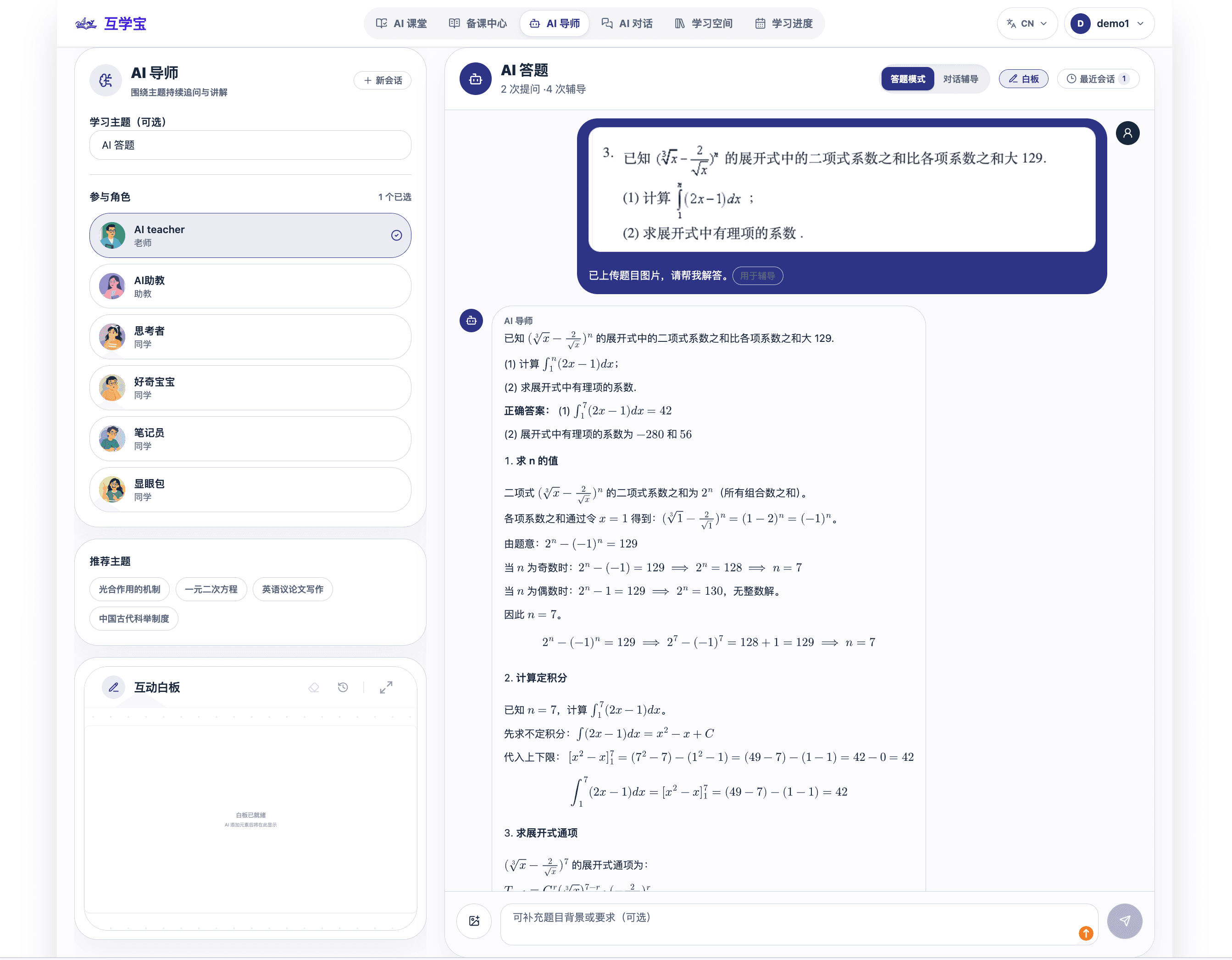Switch to 对话辅导 mode
The image size is (1232, 960).
960,79
